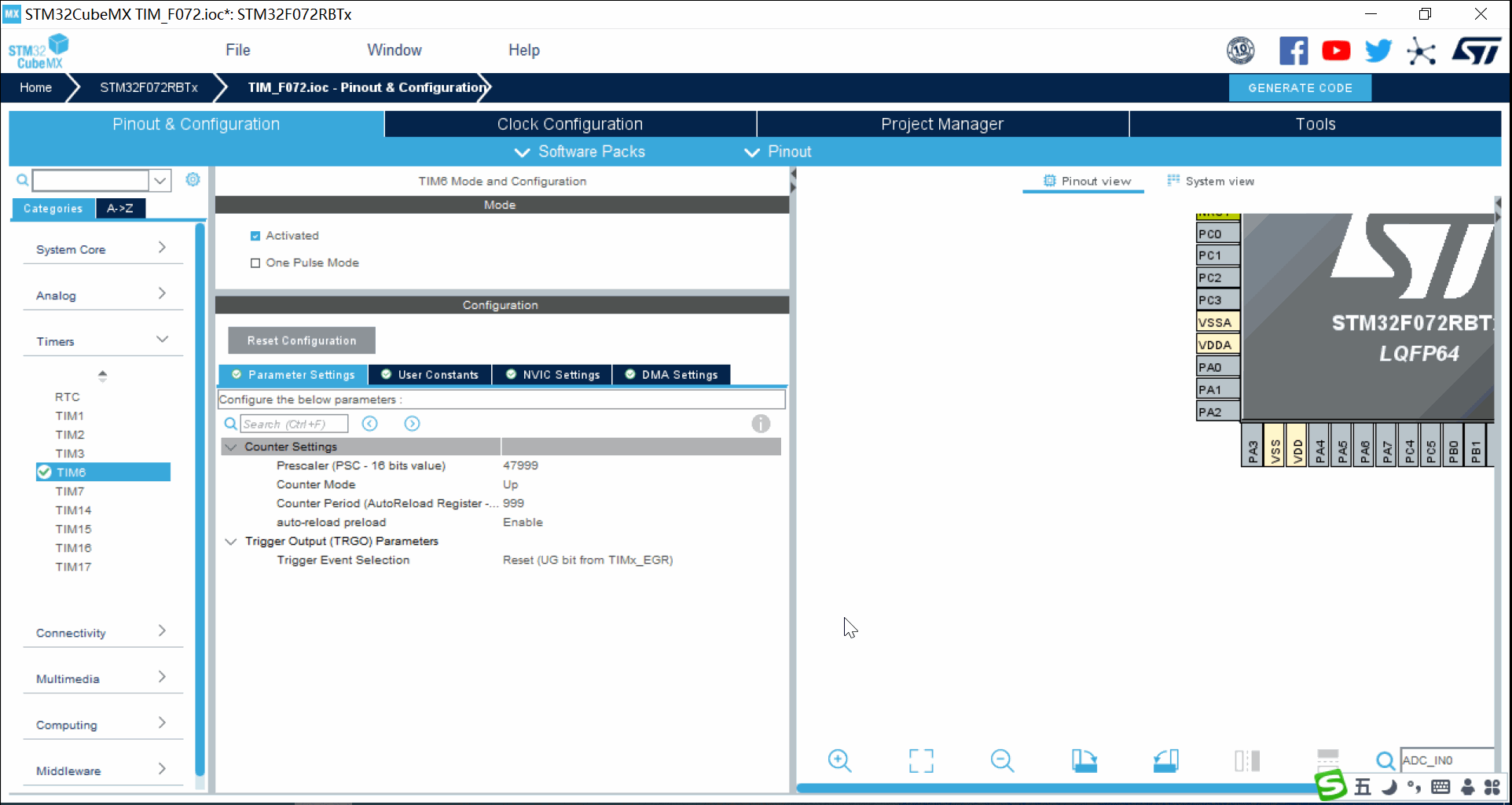Zoom in on the chip pinout
1512x805 pixels.
pyautogui.click(x=839, y=760)
